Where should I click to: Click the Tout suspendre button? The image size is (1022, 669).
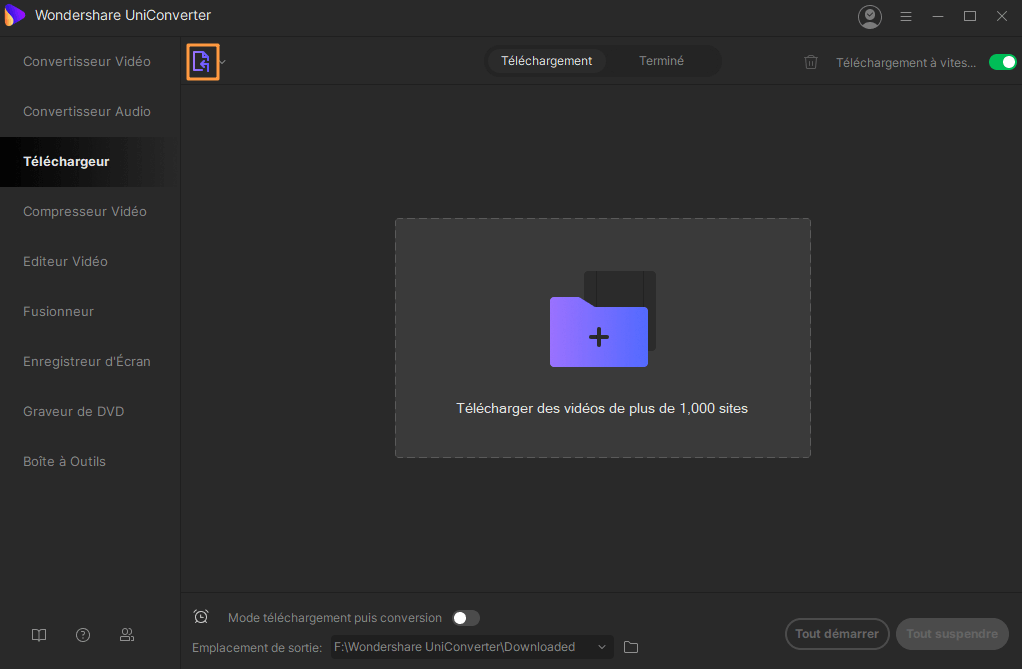tap(952, 633)
